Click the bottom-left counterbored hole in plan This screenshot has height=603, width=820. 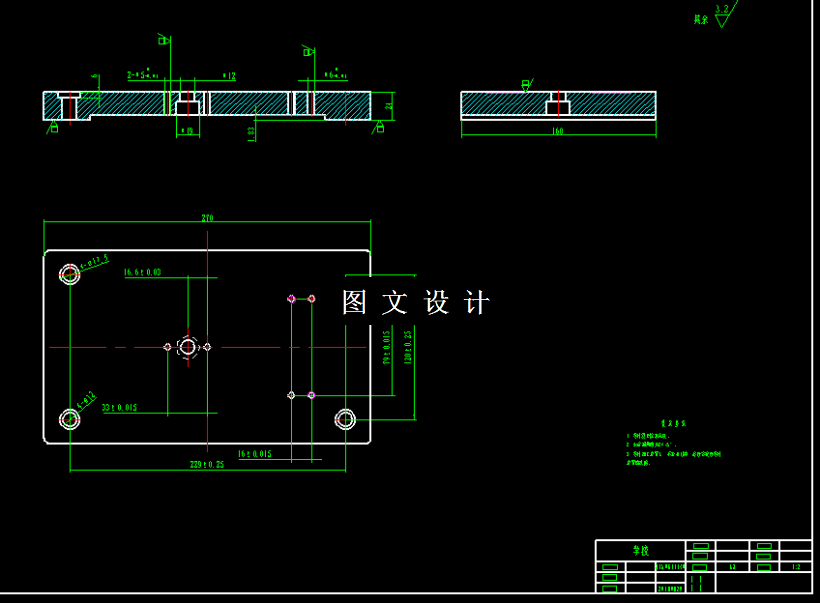(x=70, y=419)
